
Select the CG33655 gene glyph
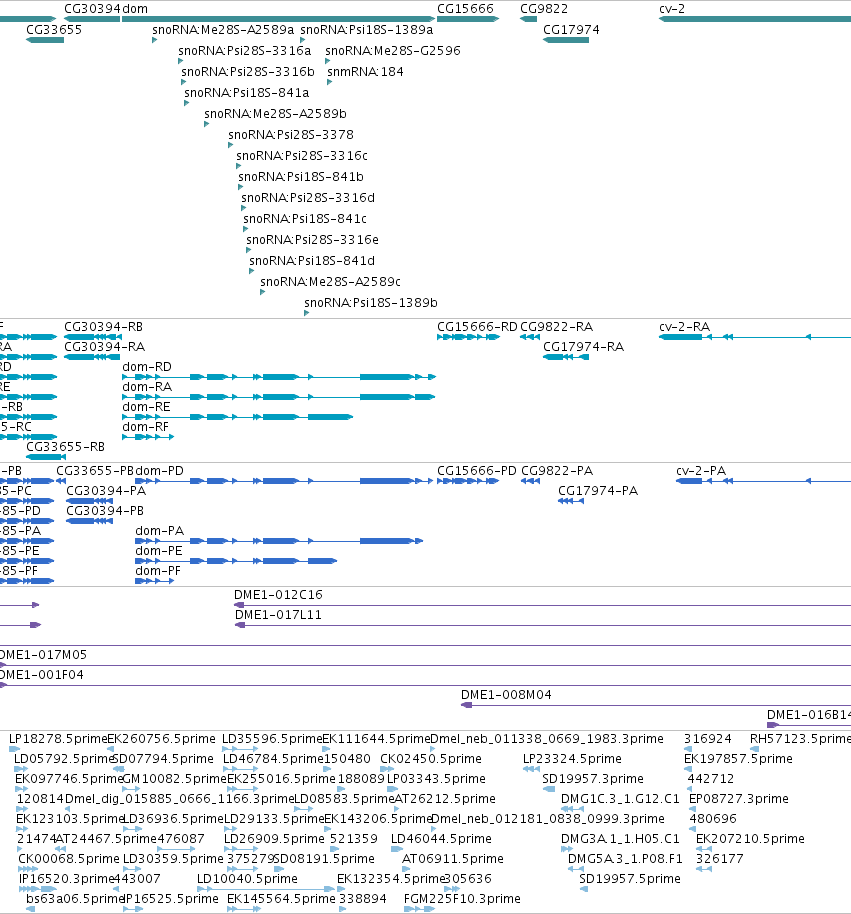(x=45, y=40)
